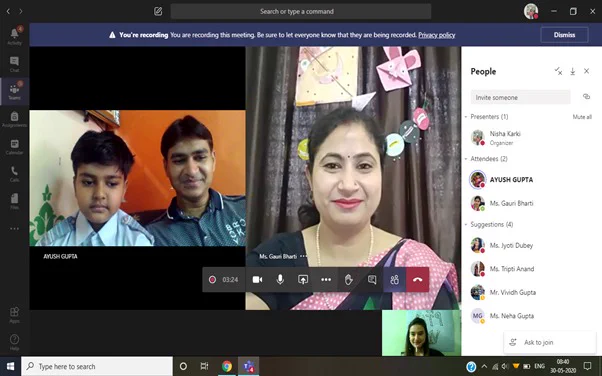The image size is (602, 376).
Task: Select Ms. Tripti Anand suggestion
Action: tap(531, 269)
